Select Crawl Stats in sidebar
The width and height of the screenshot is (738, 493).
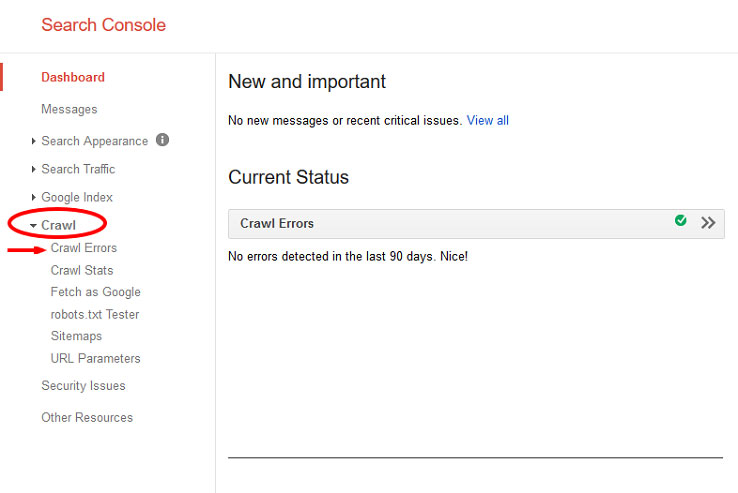click(x=82, y=270)
